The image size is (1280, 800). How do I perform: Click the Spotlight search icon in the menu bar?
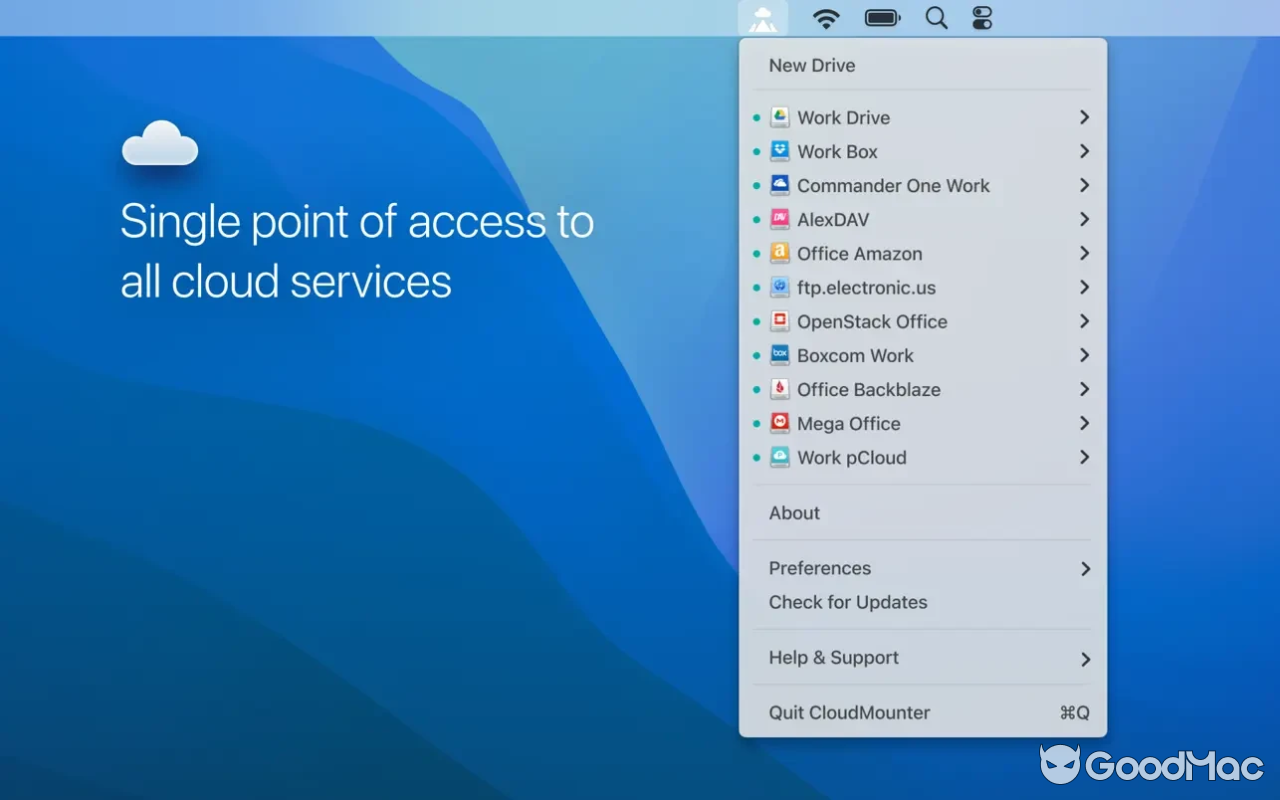pyautogui.click(x=936, y=17)
